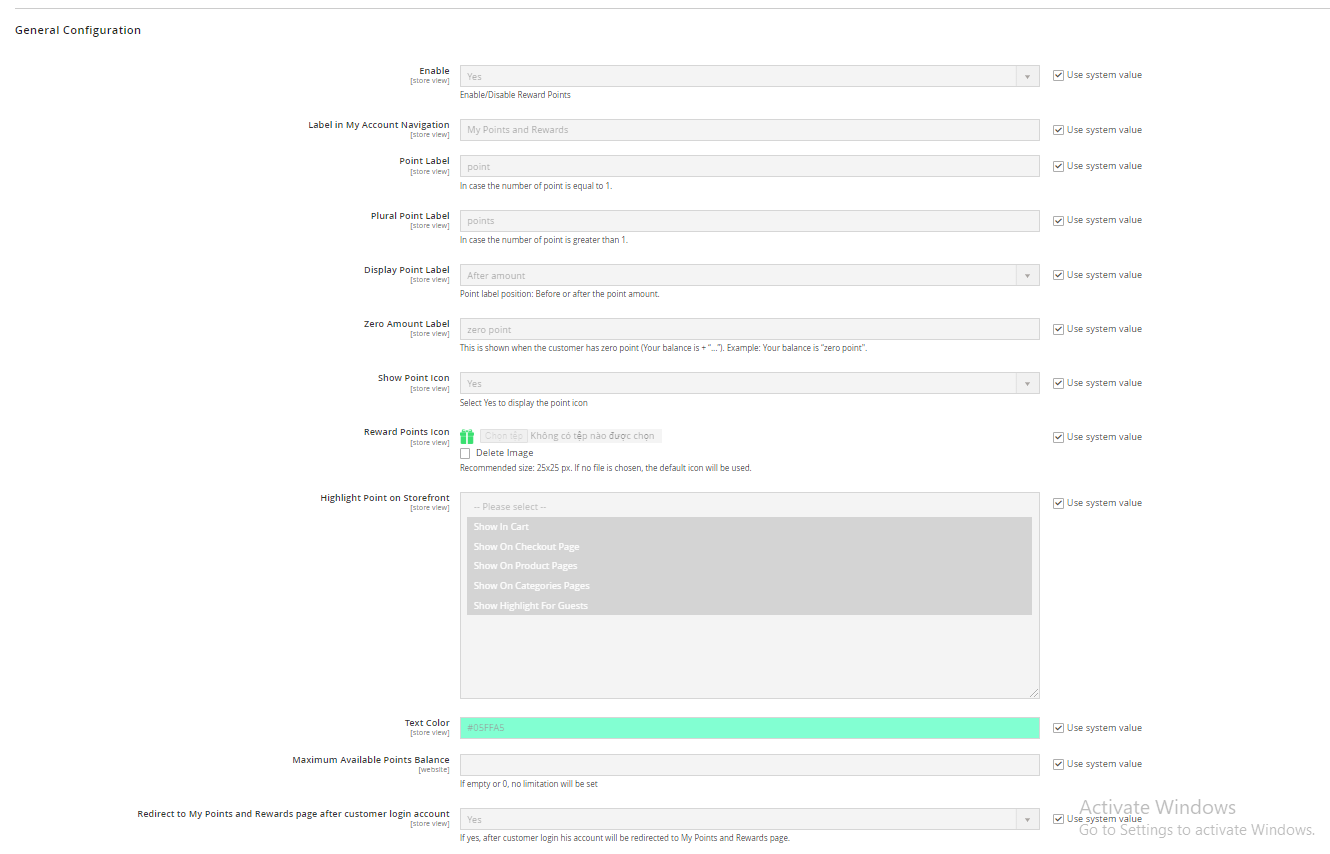
Task: Click the Zero Amount Label input field
Action: [749, 329]
